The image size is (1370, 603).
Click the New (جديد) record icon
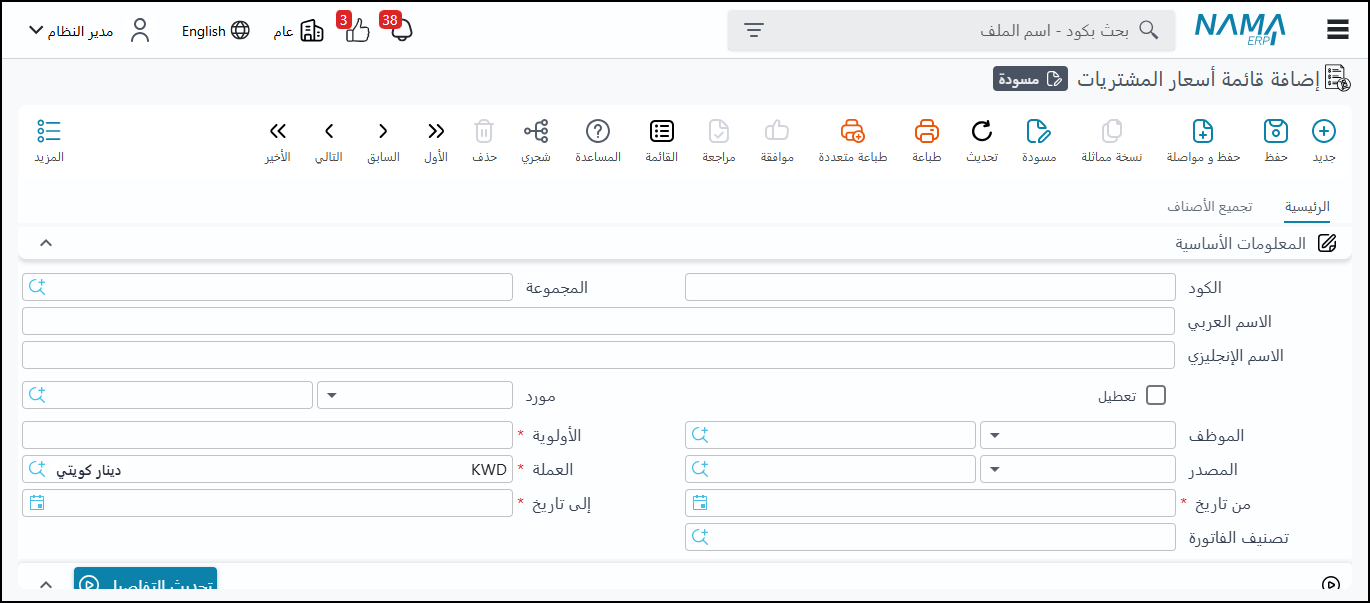tap(1323, 132)
